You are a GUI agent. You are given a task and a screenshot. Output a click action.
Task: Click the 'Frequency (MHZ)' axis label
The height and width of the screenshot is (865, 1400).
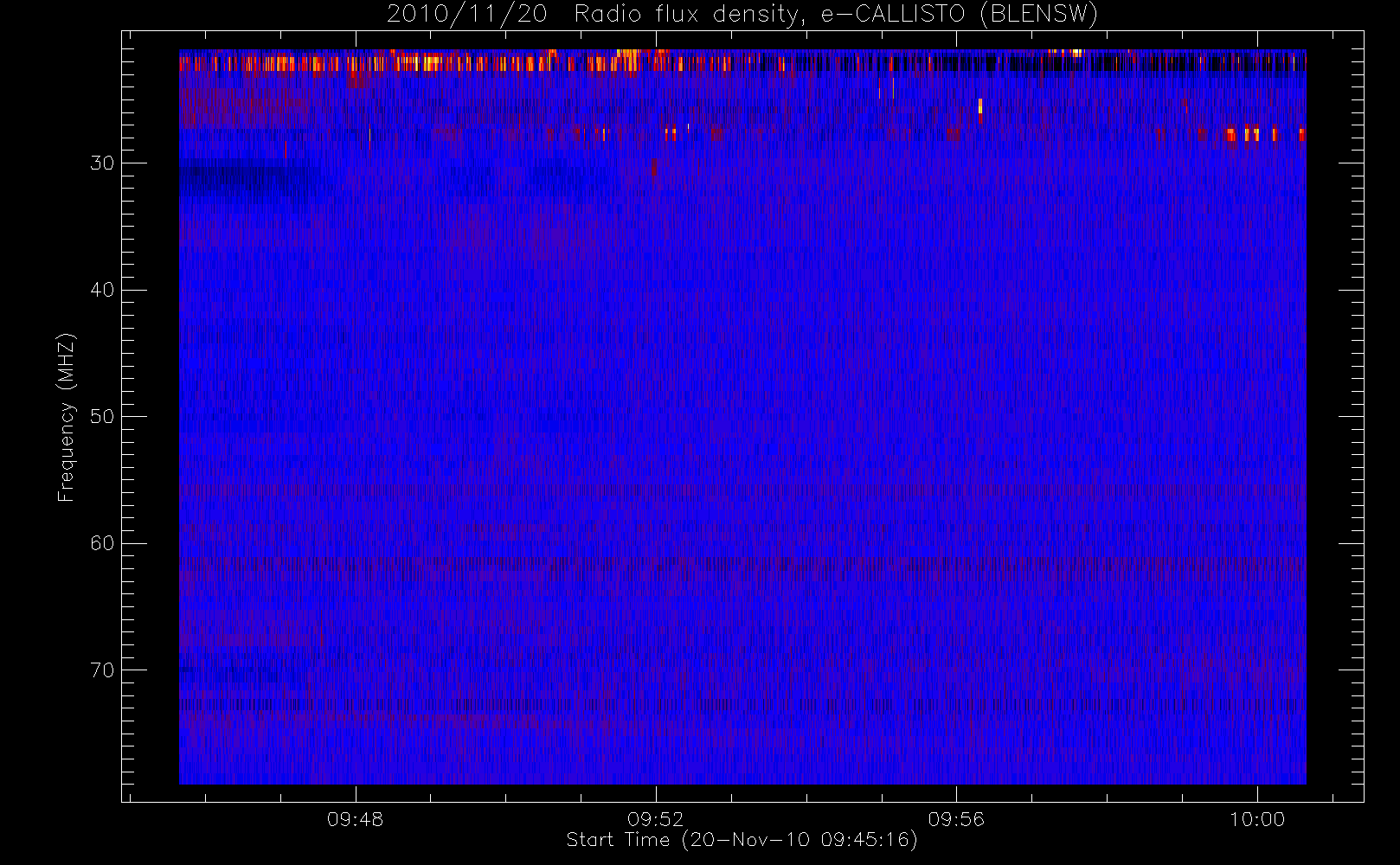[66, 417]
